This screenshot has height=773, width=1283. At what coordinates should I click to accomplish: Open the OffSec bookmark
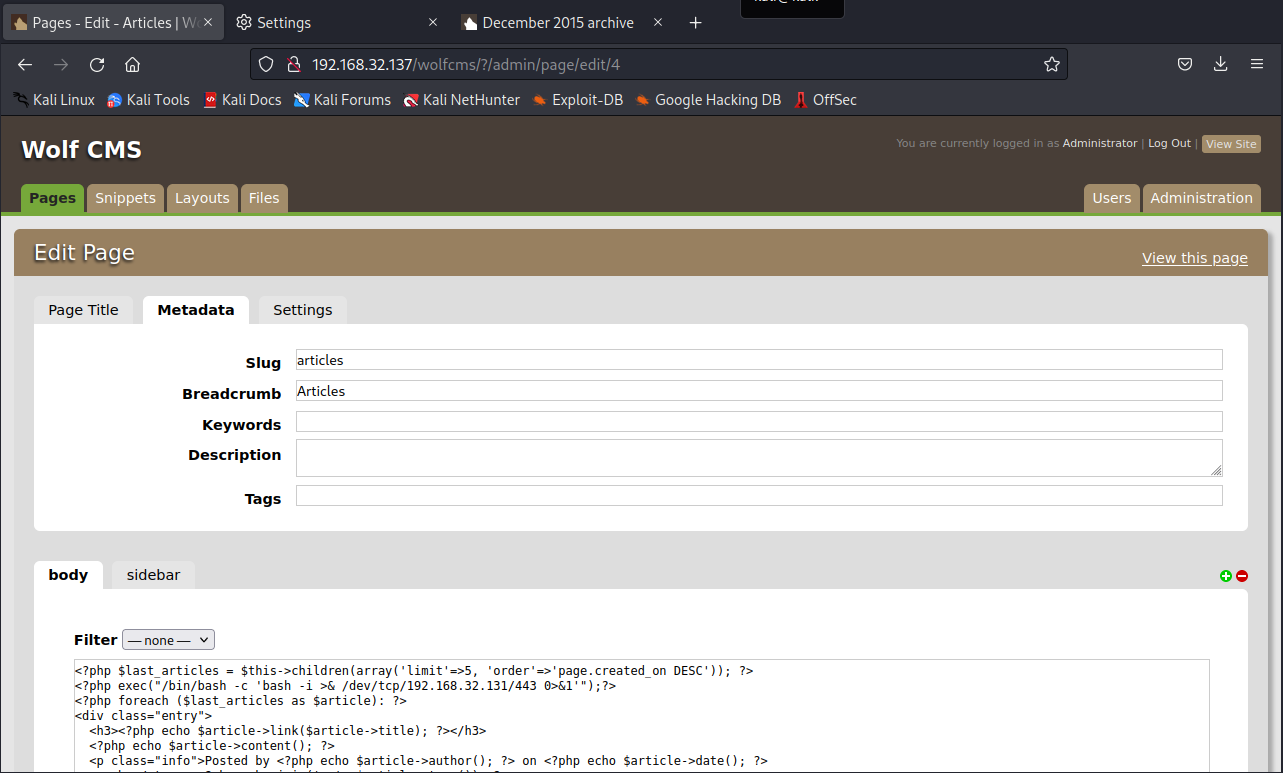(826, 100)
